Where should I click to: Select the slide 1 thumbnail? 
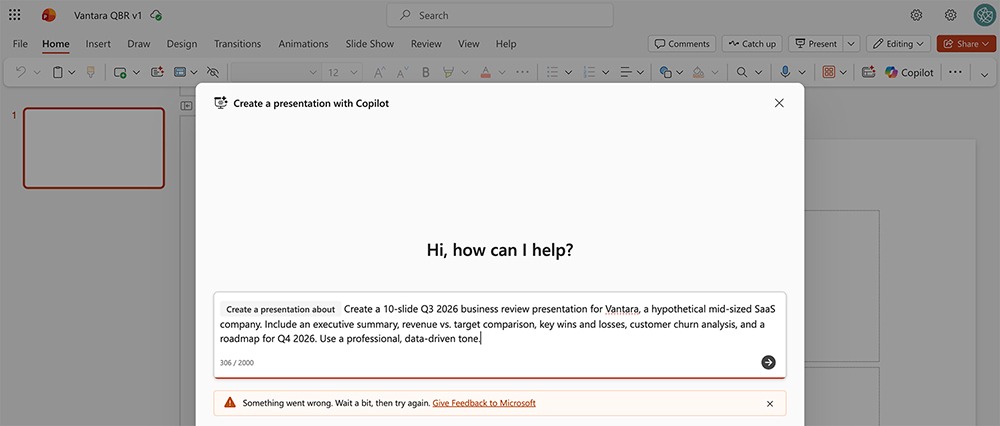point(94,148)
